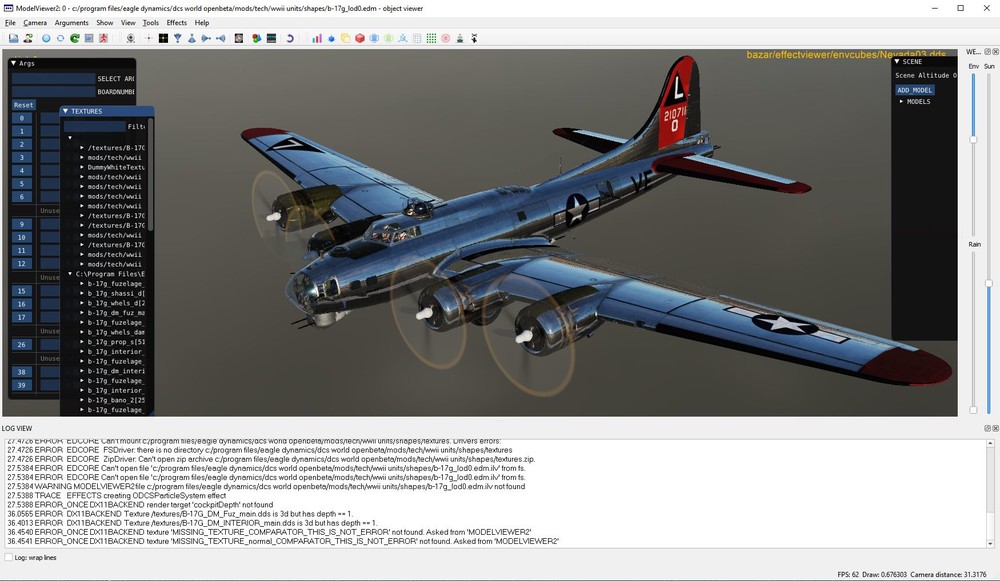Viewport: 1000px width, 581px height.
Task: Select the green reload model toolbar icon
Action: point(74,38)
